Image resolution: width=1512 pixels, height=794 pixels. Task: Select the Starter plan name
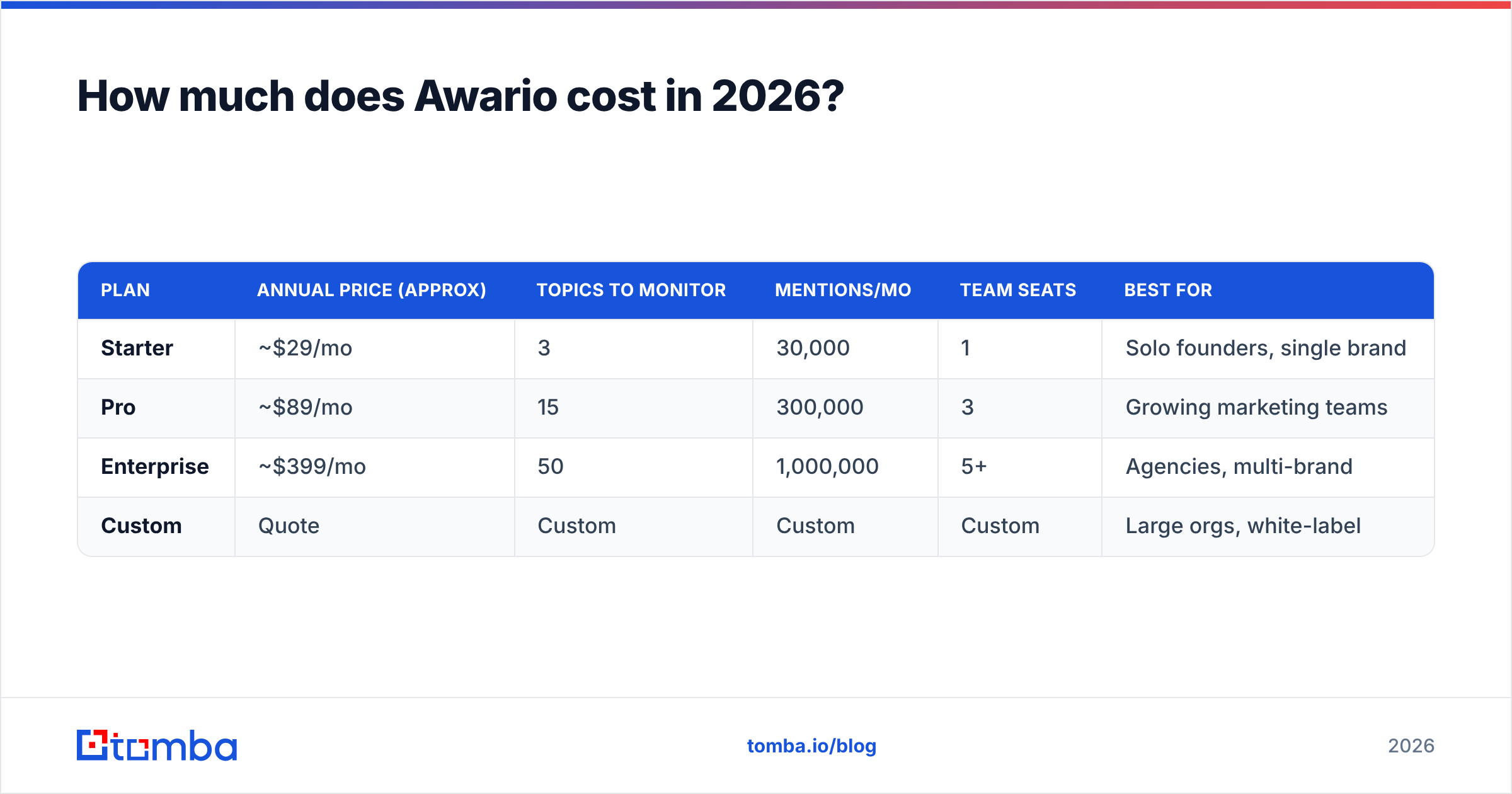click(137, 348)
